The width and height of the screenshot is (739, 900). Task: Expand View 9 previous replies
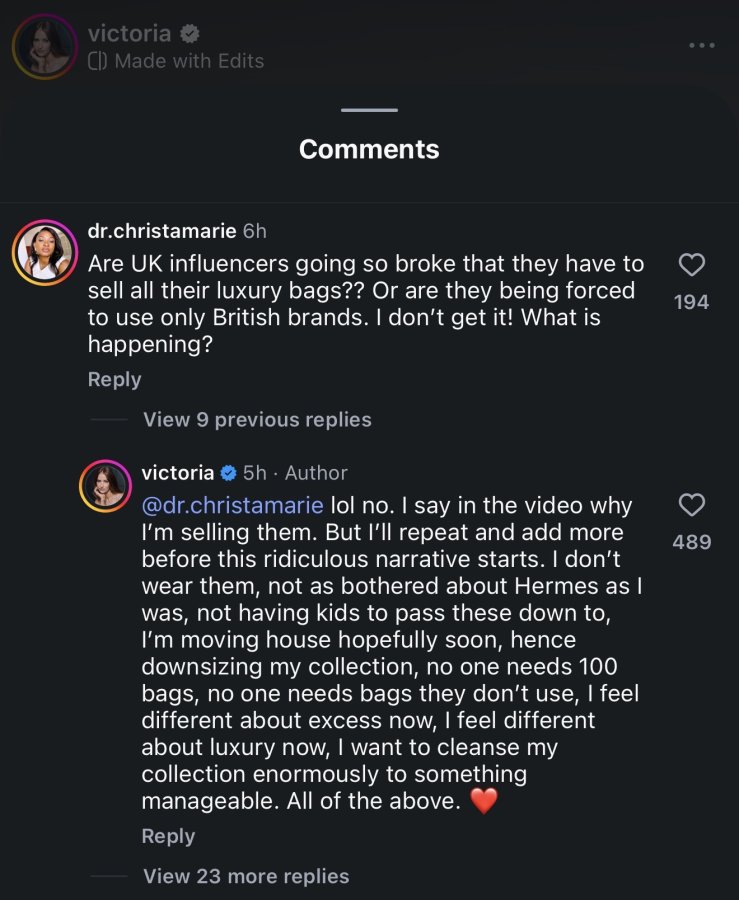(x=257, y=420)
